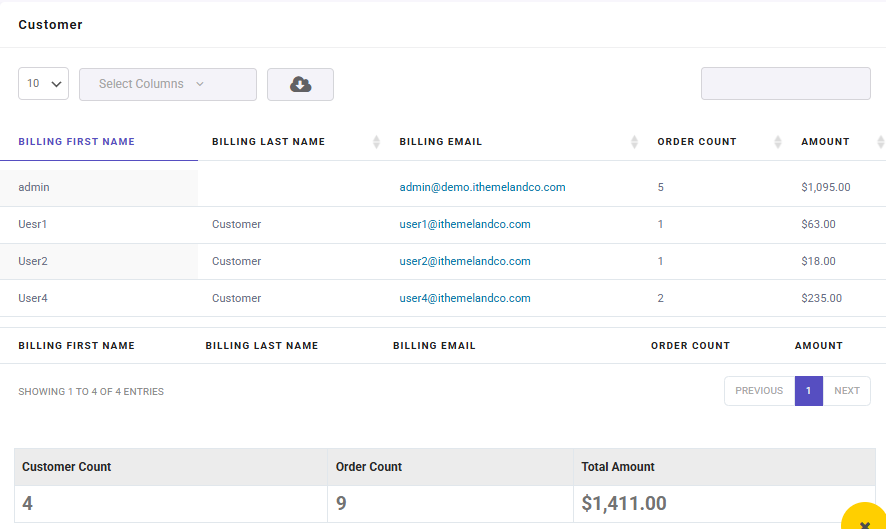
Task: Click the cloud download export icon
Action: (x=300, y=84)
